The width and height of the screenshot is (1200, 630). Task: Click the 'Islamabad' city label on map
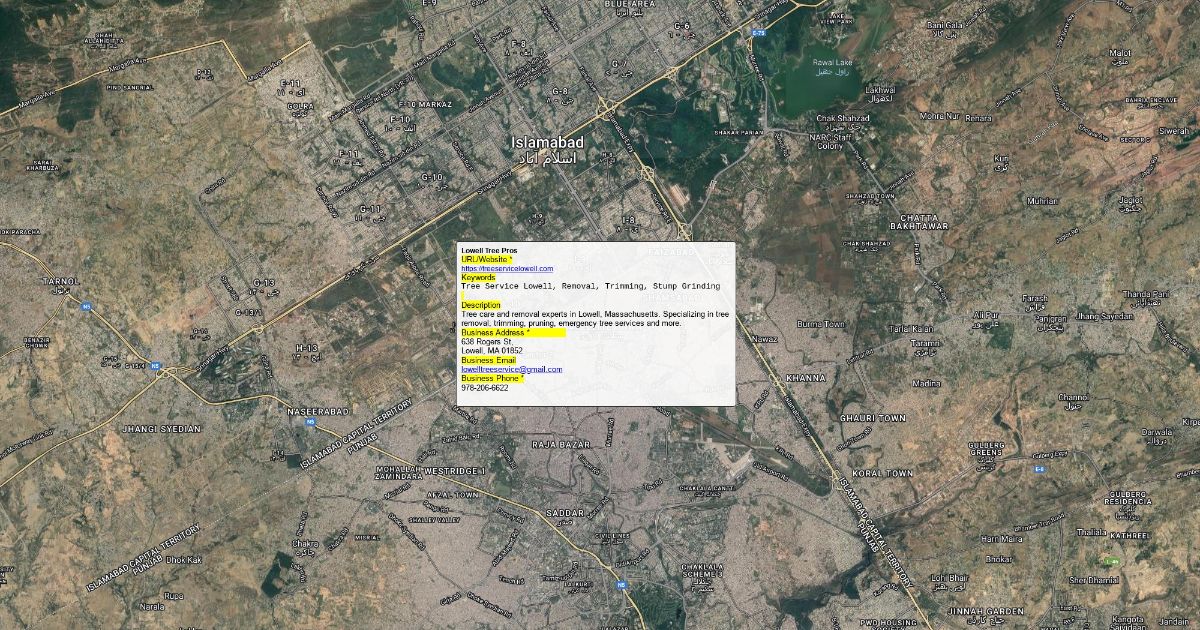(x=547, y=143)
